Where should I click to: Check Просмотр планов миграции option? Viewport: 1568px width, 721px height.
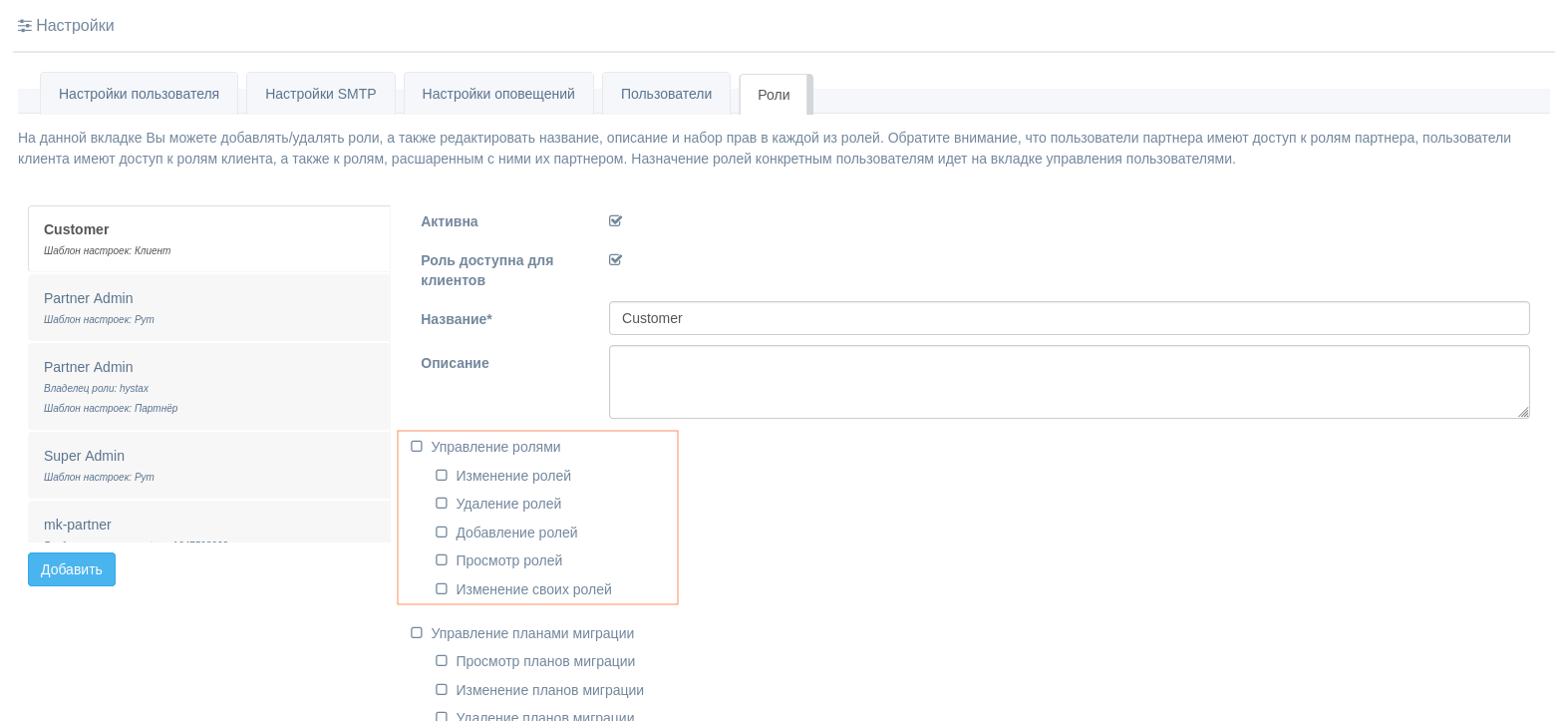(442, 661)
